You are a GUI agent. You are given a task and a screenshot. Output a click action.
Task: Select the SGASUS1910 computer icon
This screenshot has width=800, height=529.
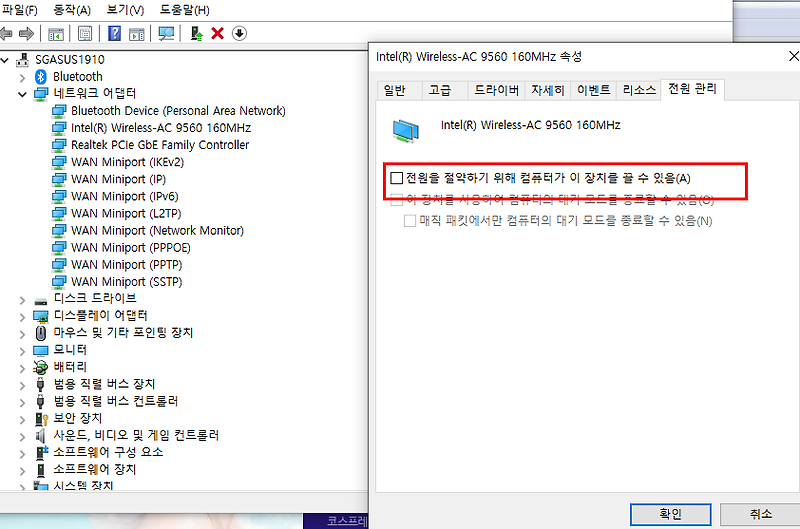(x=22, y=60)
